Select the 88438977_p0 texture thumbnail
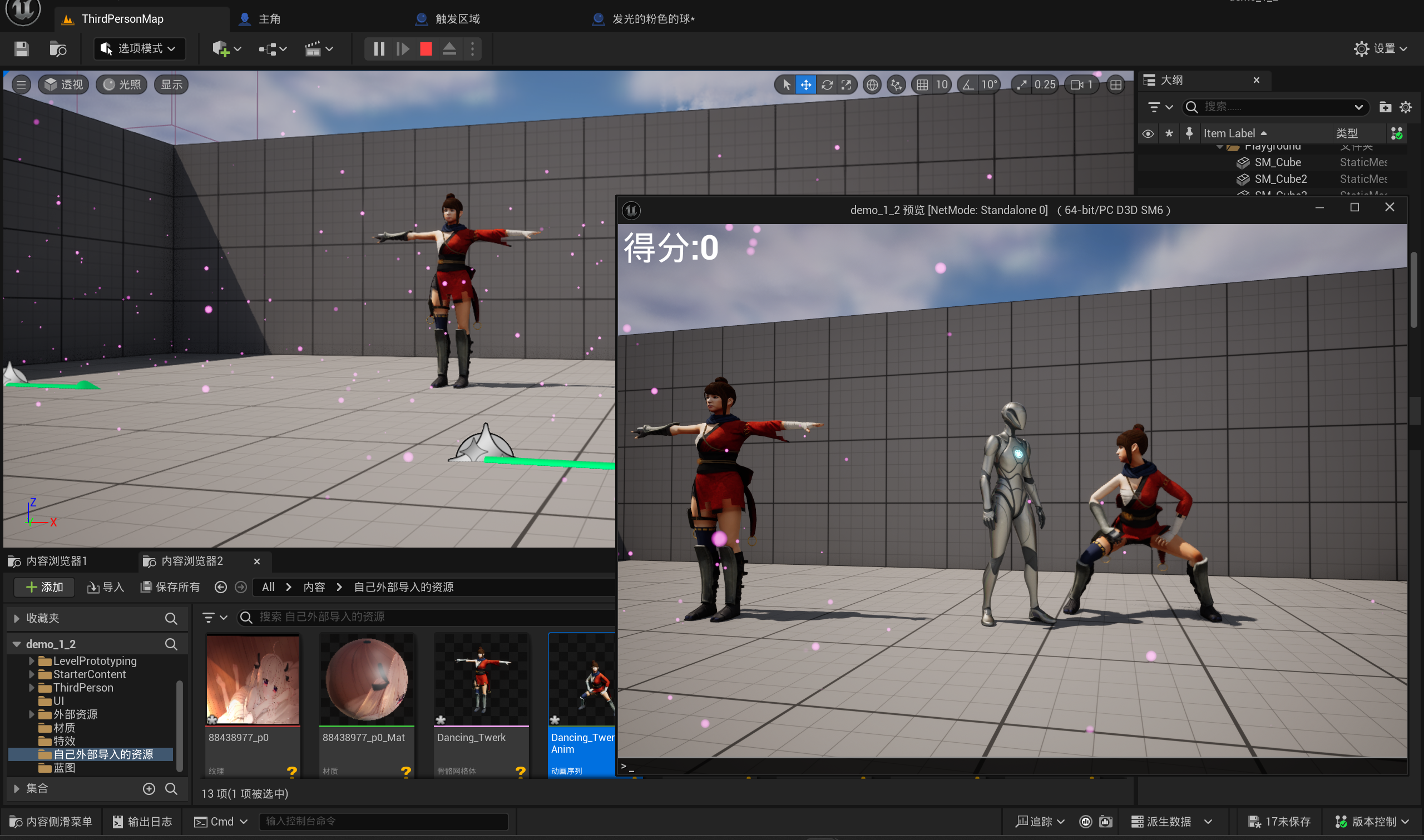The image size is (1424, 840). click(253, 679)
